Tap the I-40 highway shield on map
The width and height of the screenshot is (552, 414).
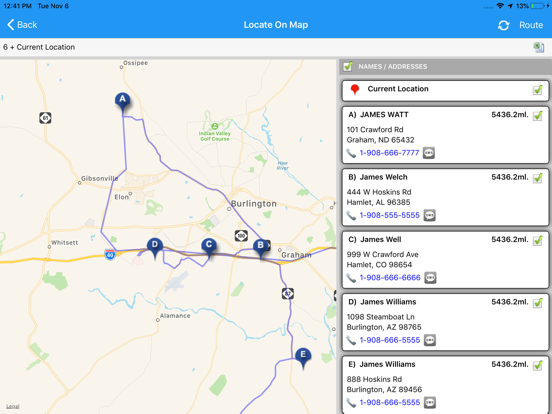(x=110, y=254)
